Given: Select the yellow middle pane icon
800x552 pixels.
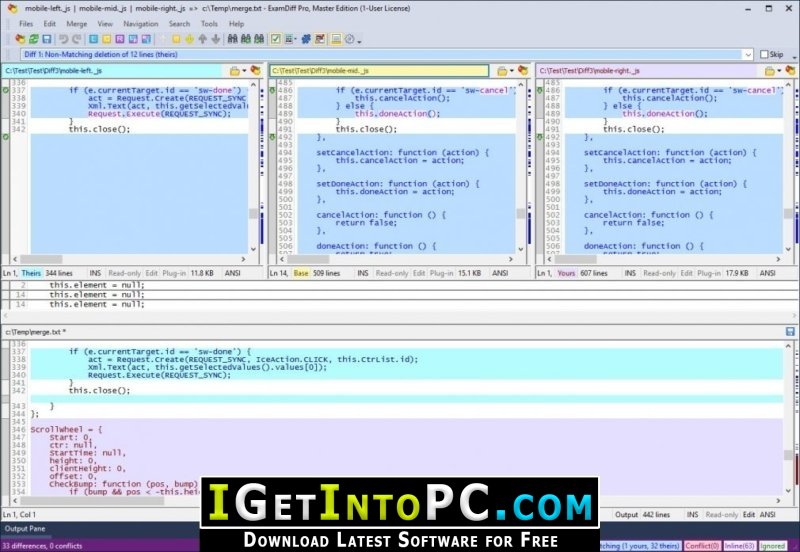Looking at the screenshot, I should tap(107, 39).
